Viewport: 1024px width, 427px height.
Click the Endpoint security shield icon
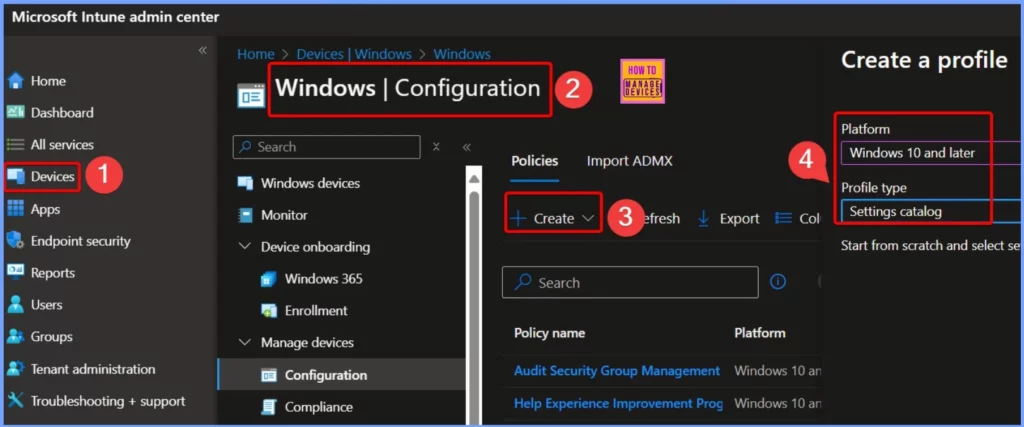coord(16,241)
